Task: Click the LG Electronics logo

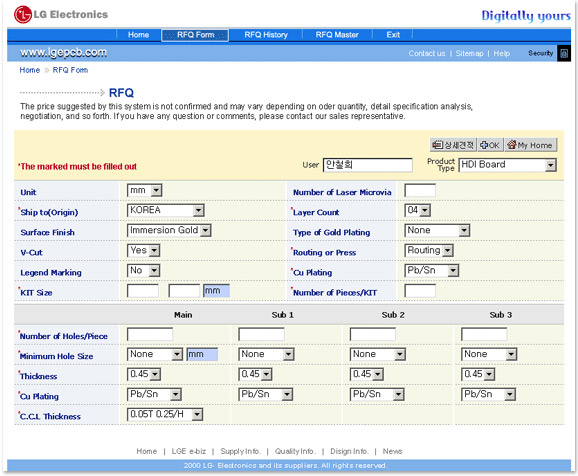Action: pos(61,14)
